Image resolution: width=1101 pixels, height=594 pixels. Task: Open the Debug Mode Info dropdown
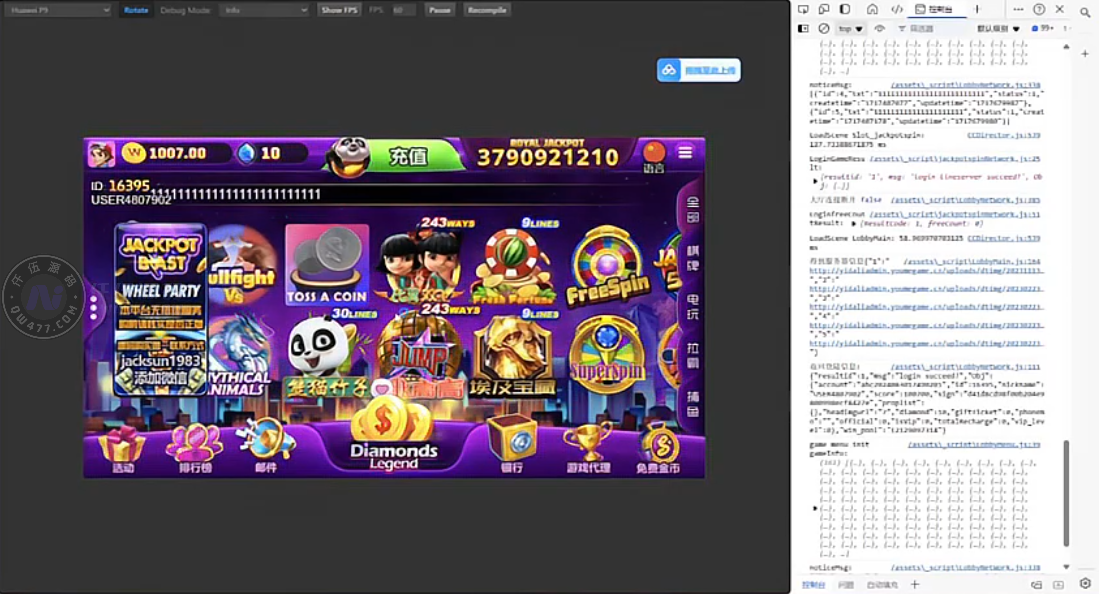pos(263,10)
